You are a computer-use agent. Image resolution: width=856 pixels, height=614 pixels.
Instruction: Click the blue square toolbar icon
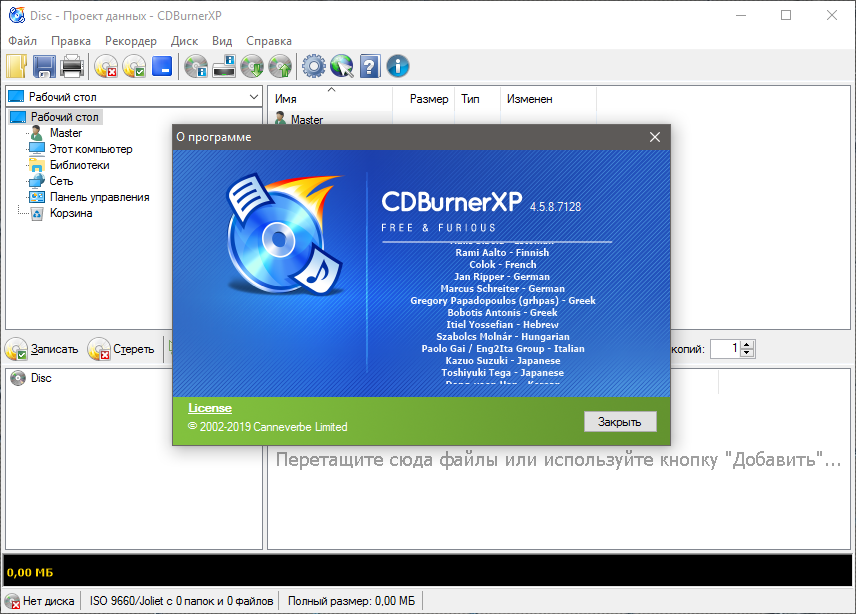[162, 67]
